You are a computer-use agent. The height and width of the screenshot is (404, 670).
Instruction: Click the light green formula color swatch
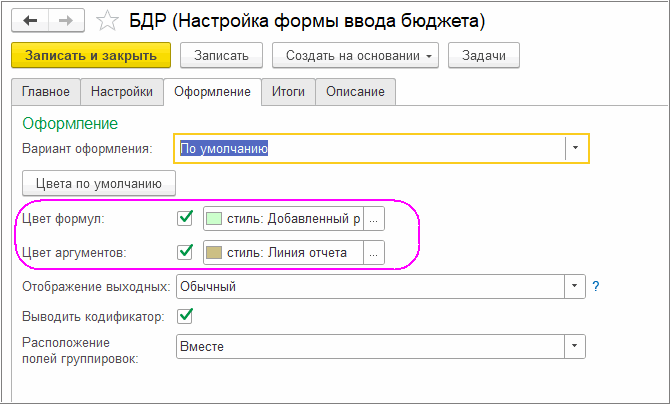point(215,219)
